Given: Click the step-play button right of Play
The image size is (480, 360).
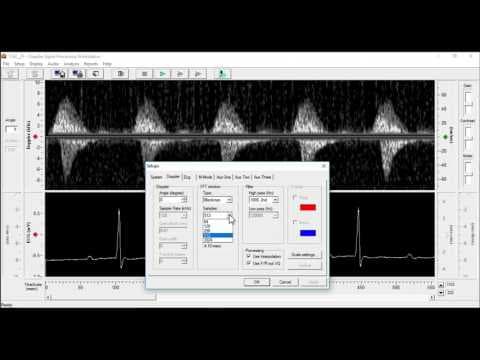Looking at the screenshot, I should coord(180,74).
